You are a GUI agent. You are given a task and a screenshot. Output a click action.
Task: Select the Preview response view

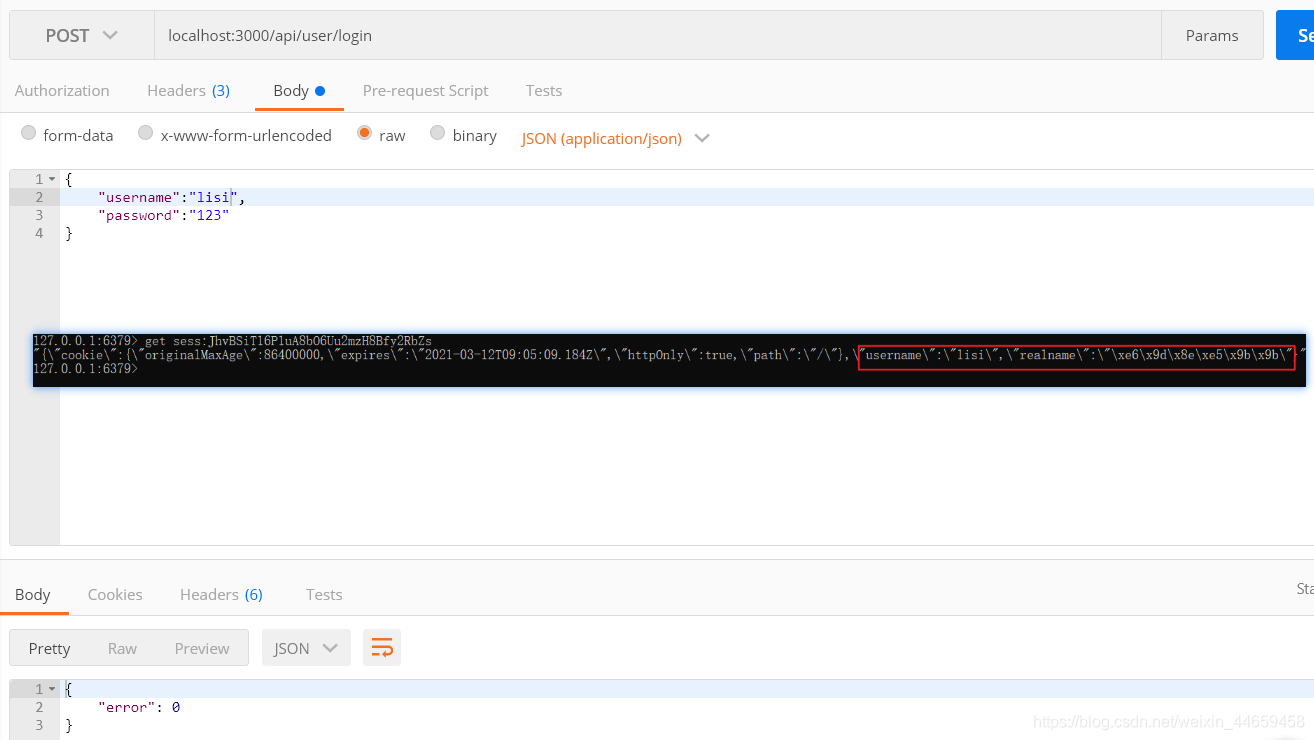pos(202,648)
